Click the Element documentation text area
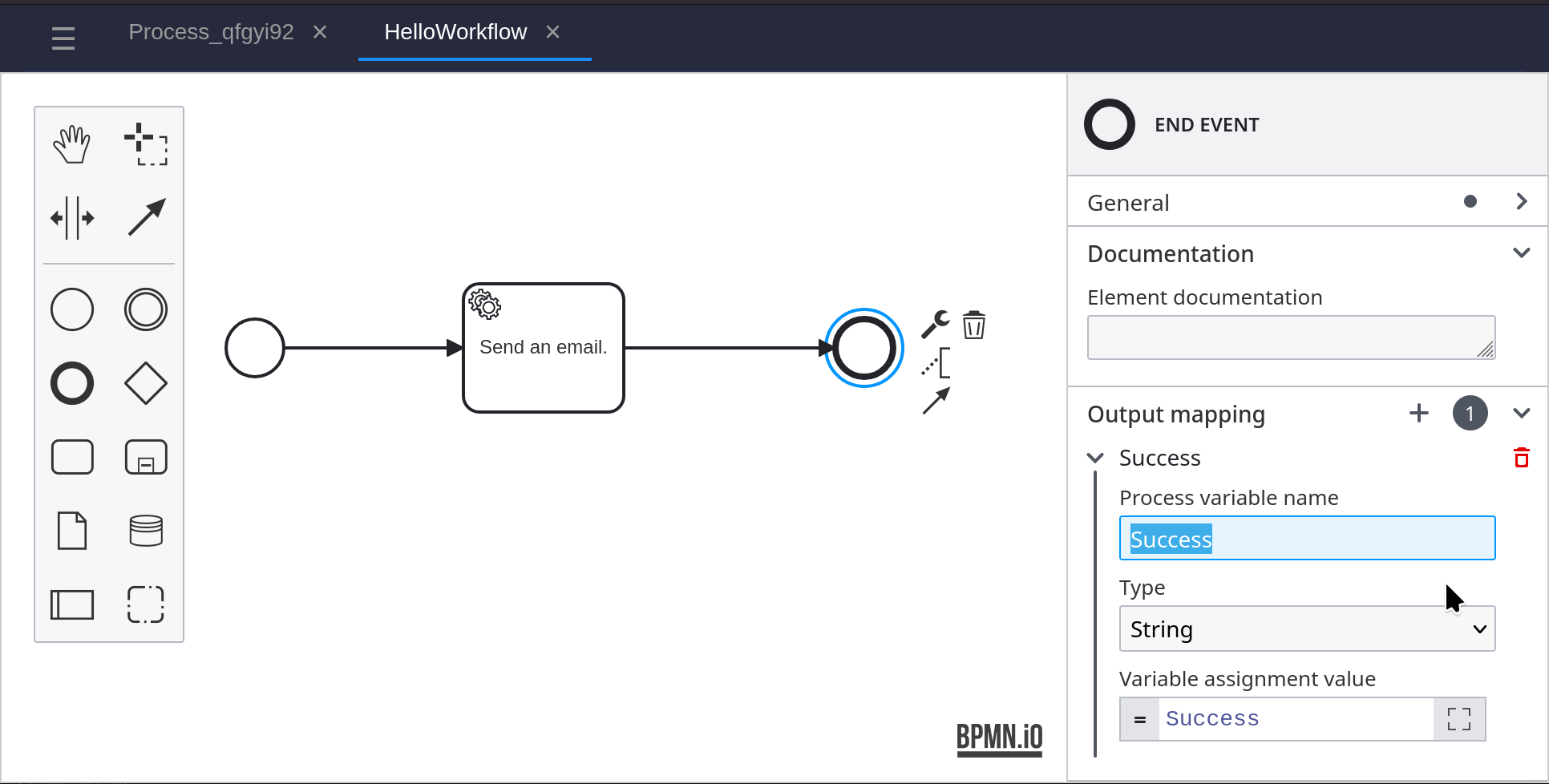 pos(1291,337)
